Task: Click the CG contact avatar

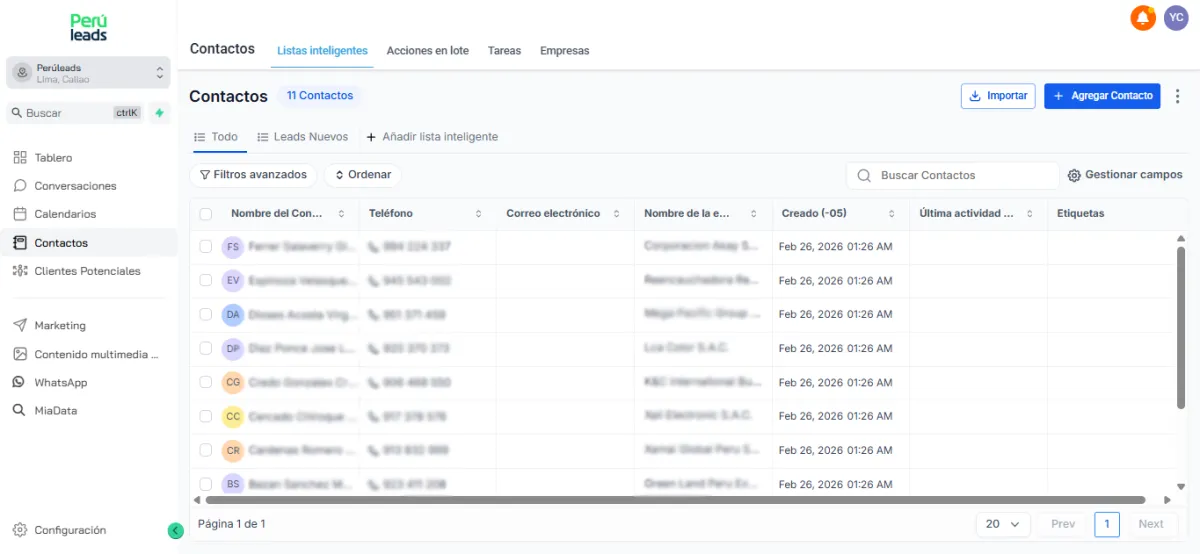Action: pos(233,383)
